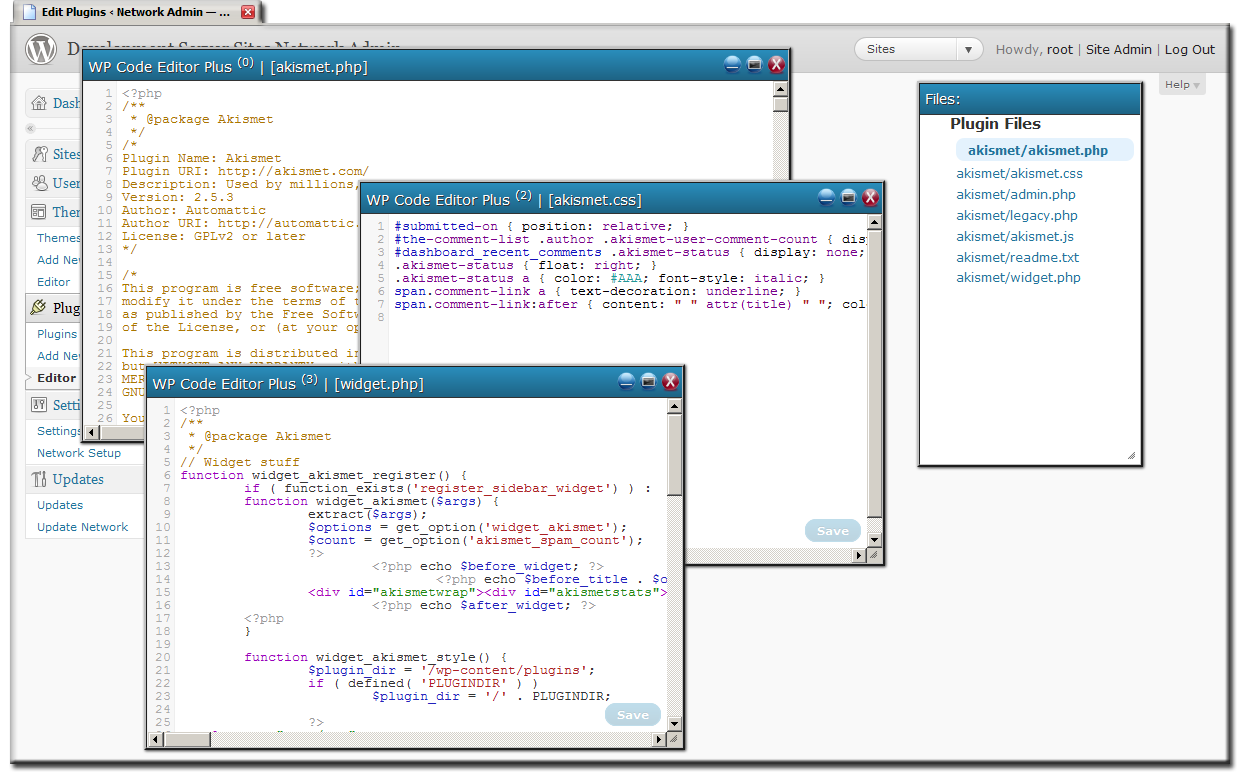Minimize the akismet.php editor window

point(733,65)
